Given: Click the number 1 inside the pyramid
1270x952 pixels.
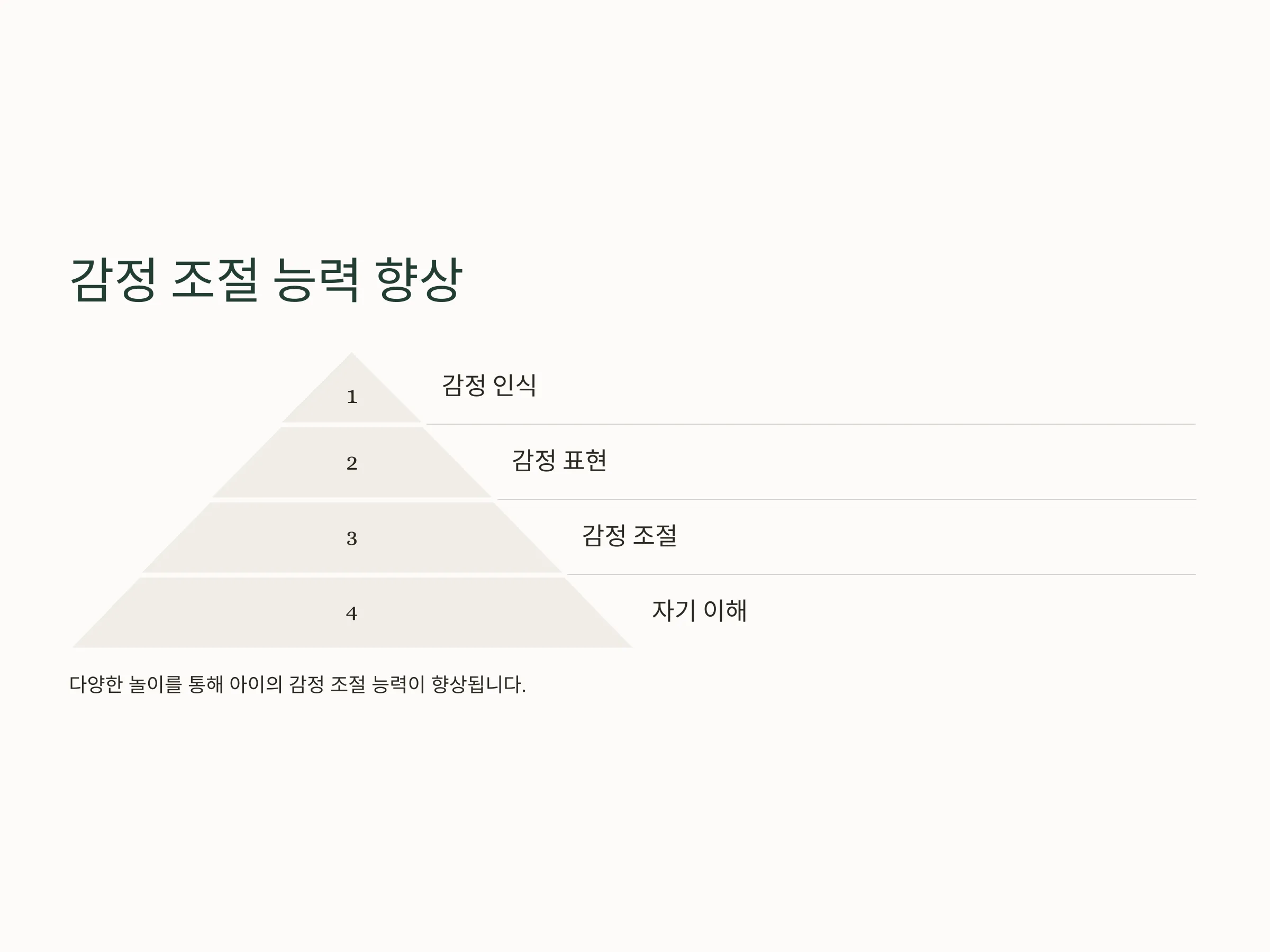Looking at the screenshot, I should point(352,397).
